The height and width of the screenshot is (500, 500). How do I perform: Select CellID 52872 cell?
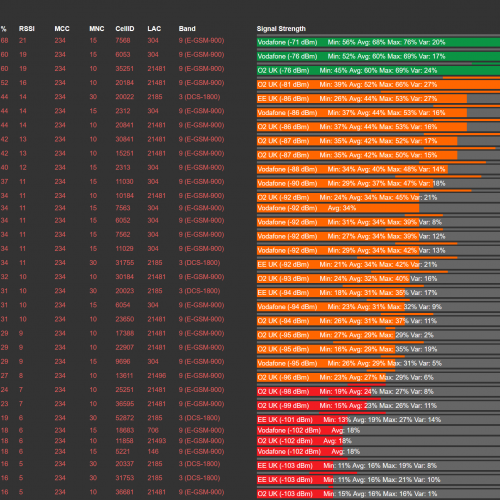[125, 418]
